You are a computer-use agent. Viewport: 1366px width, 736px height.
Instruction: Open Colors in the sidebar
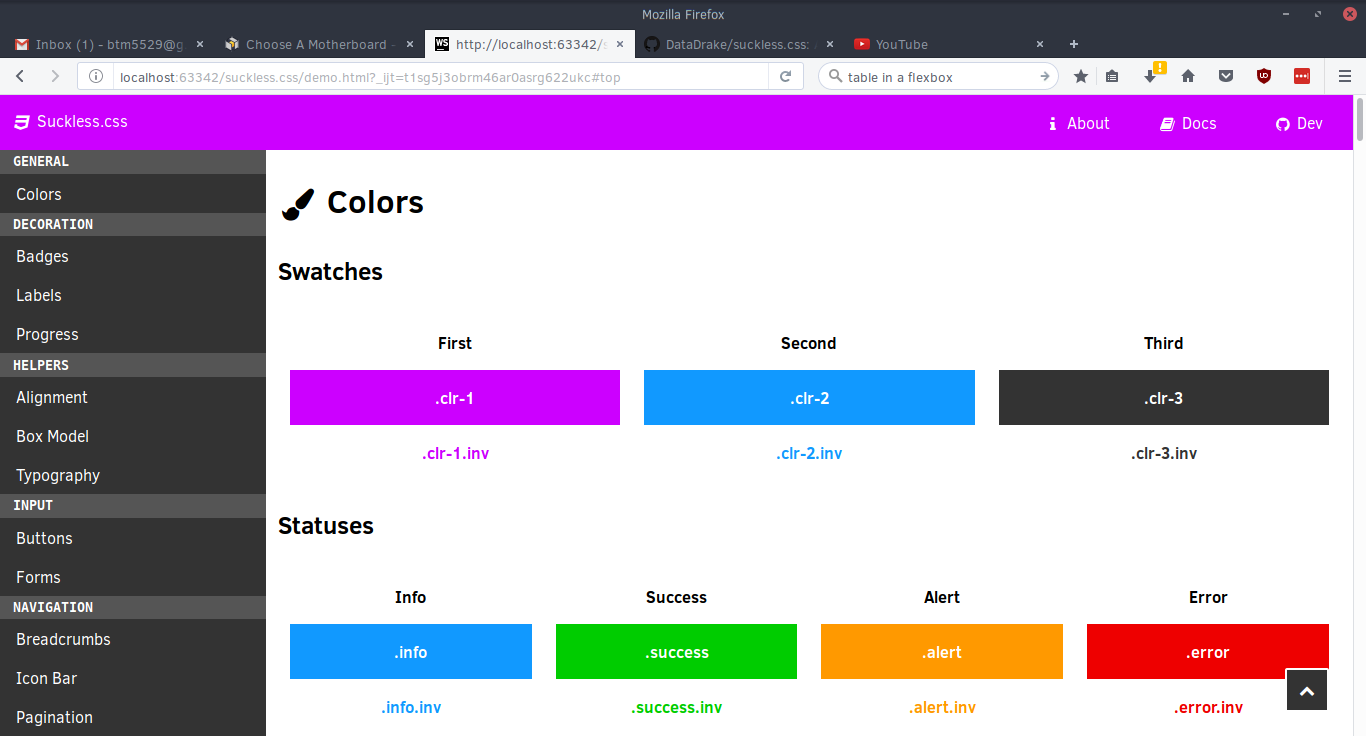tap(133, 194)
